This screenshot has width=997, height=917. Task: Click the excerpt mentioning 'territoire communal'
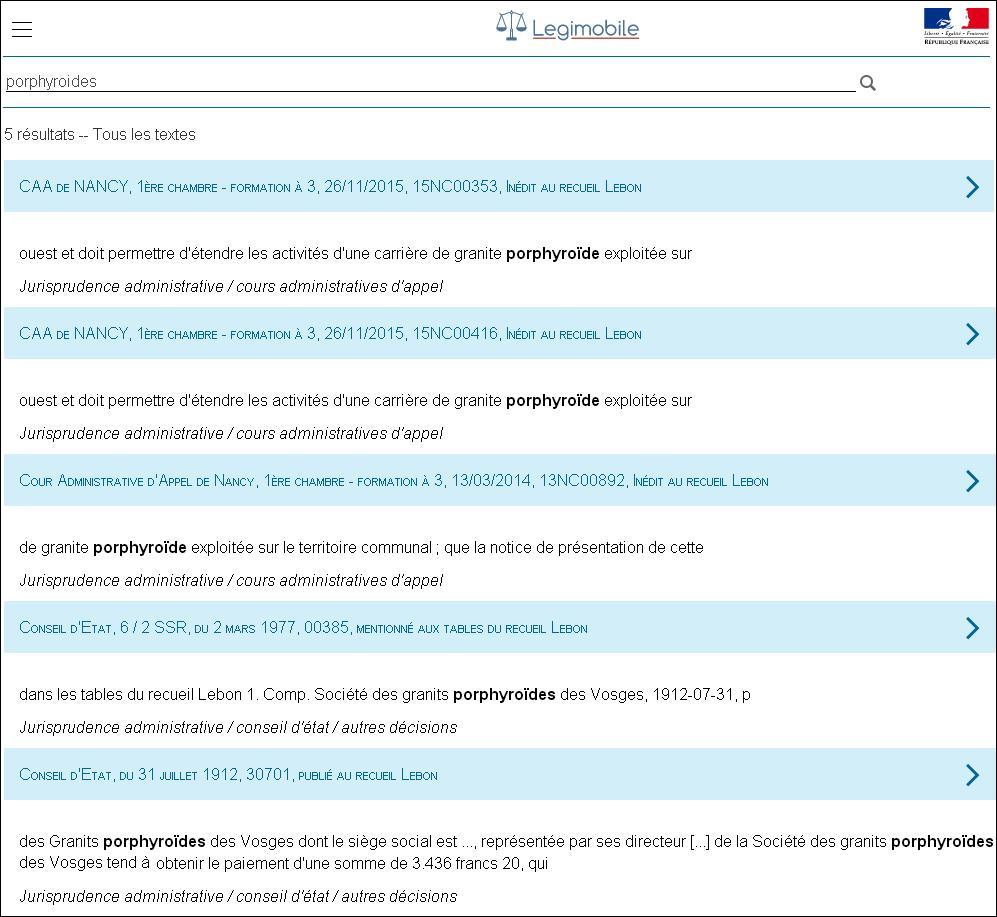point(361,548)
